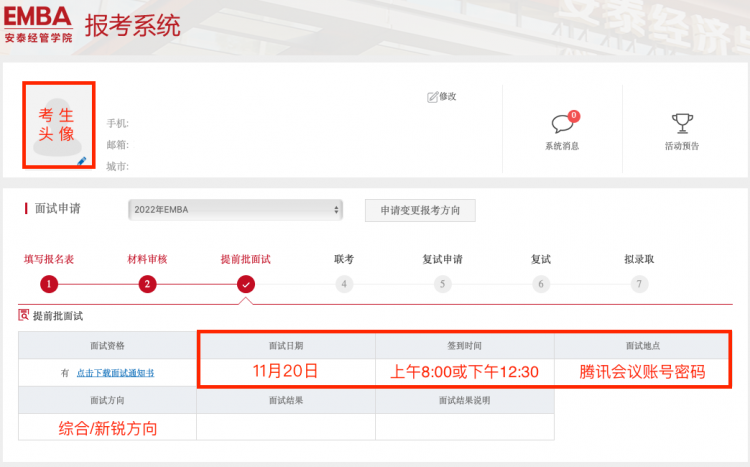Click the 提前批面试 step label
Screen dimensions: 750x467
click(245, 259)
